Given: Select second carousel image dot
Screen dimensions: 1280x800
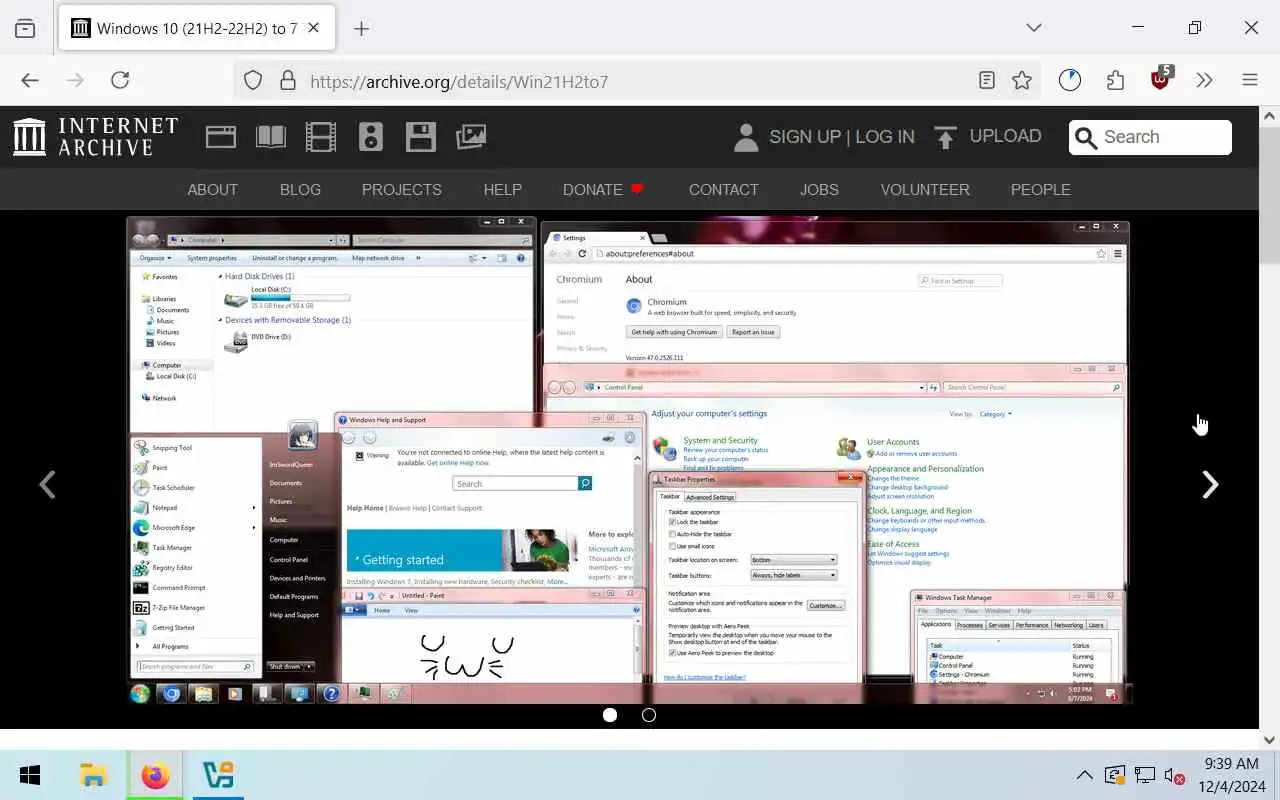Looking at the screenshot, I should click(649, 715).
